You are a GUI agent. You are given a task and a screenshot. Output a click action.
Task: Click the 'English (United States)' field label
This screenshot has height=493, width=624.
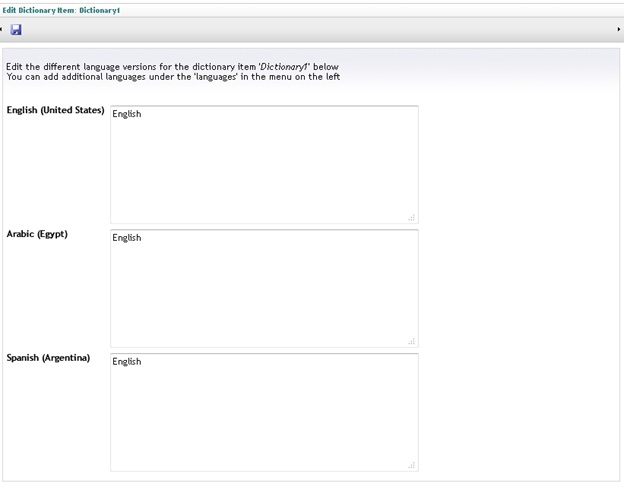[x=55, y=111]
